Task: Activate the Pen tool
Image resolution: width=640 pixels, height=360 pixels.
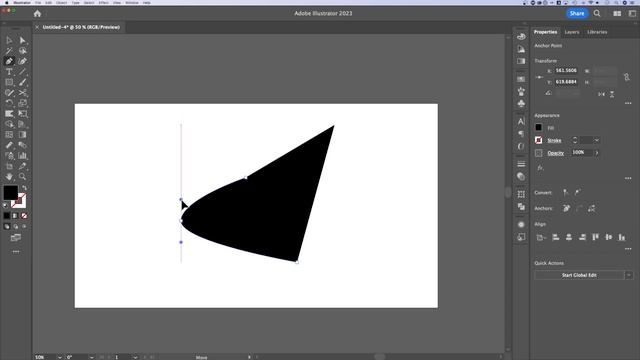Action: coord(9,61)
